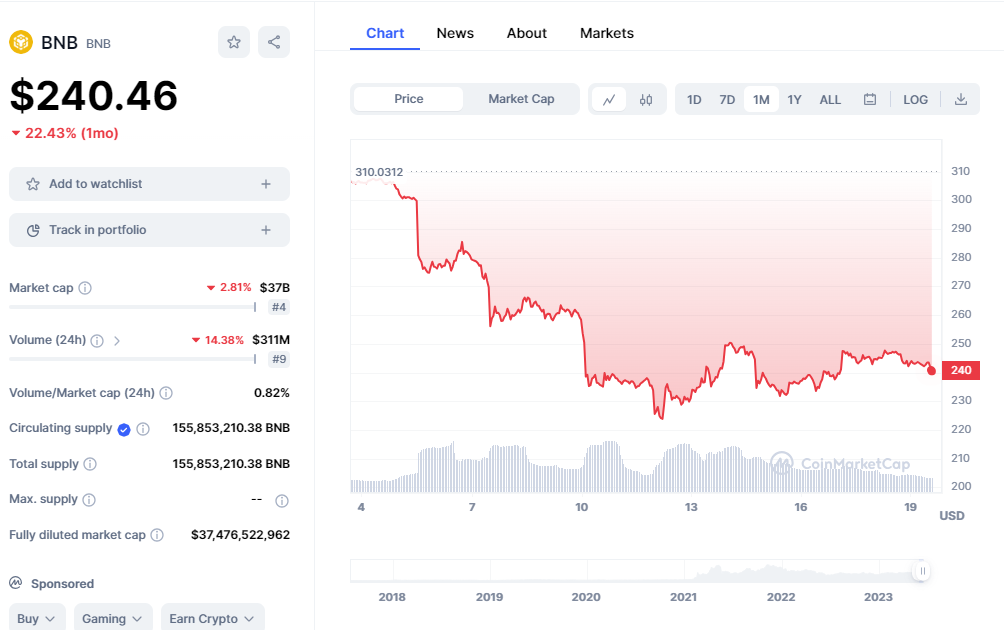
Task: Show Volume (24h) info icon
Action: pos(97,341)
